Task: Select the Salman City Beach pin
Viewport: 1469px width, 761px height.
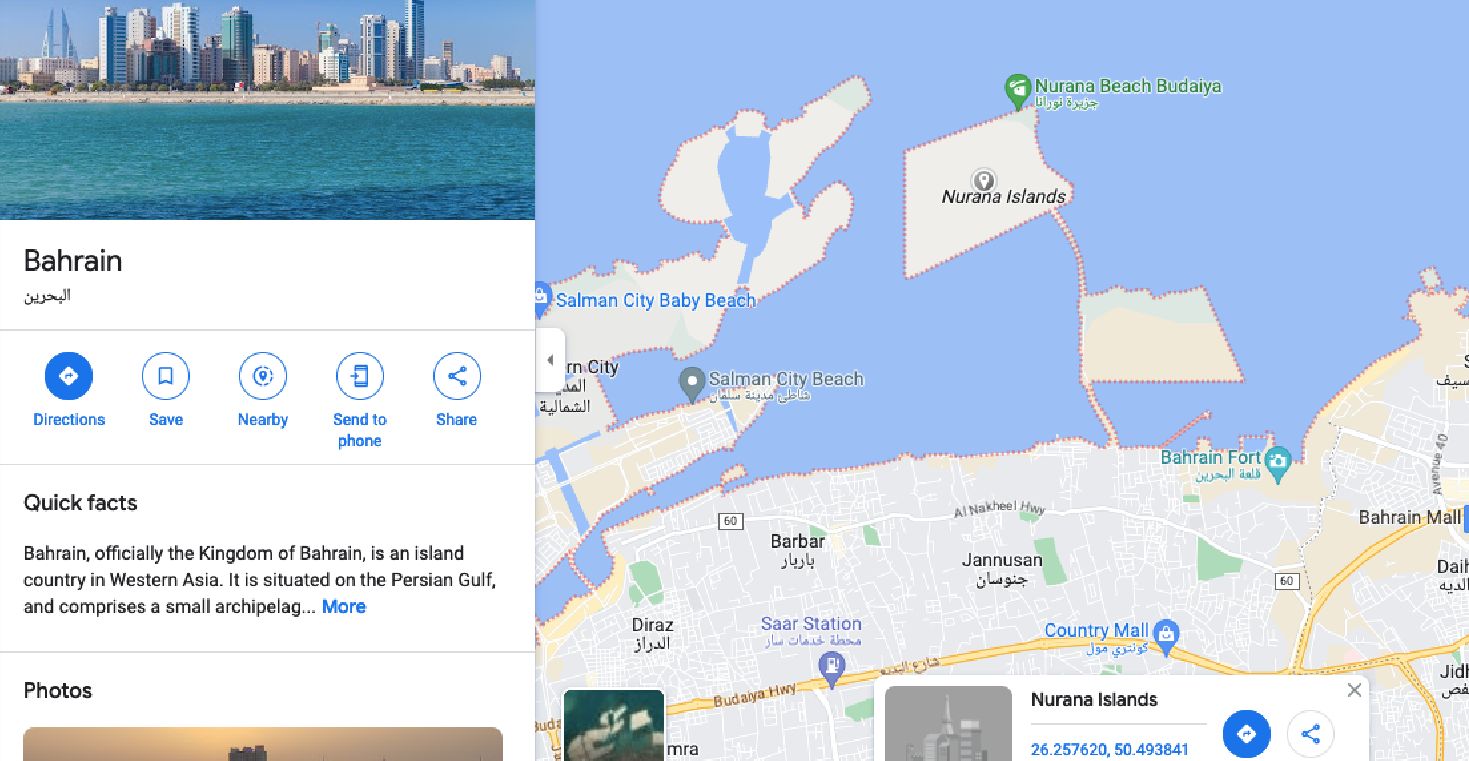Action: (692, 384)
